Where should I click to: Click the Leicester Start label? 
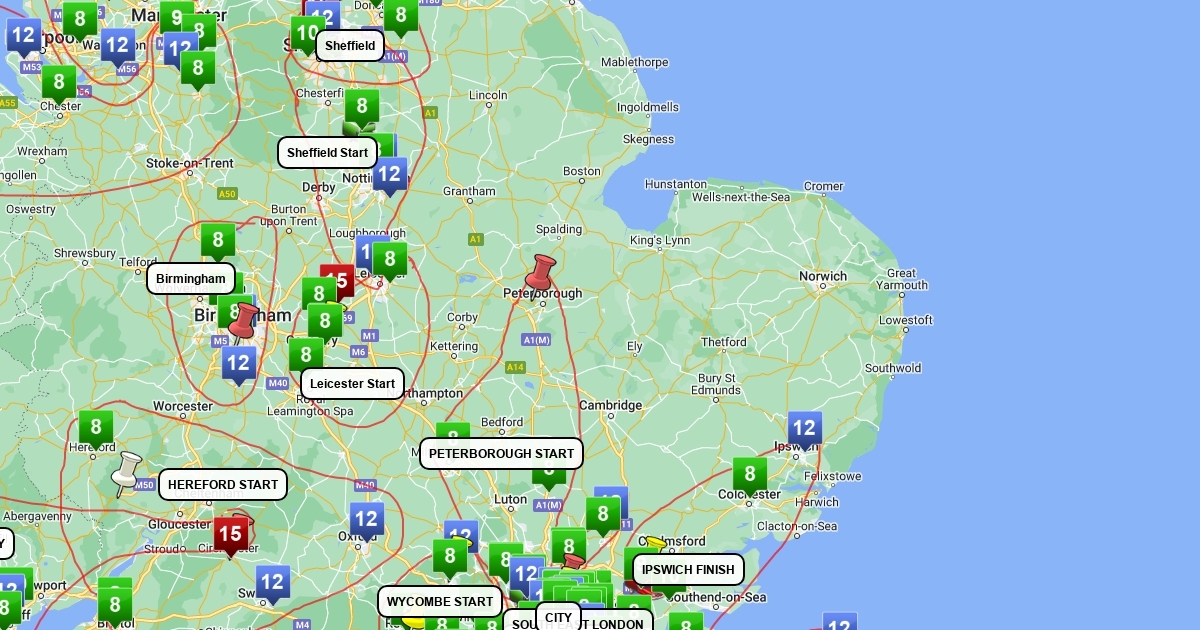(x=352, y=384)
